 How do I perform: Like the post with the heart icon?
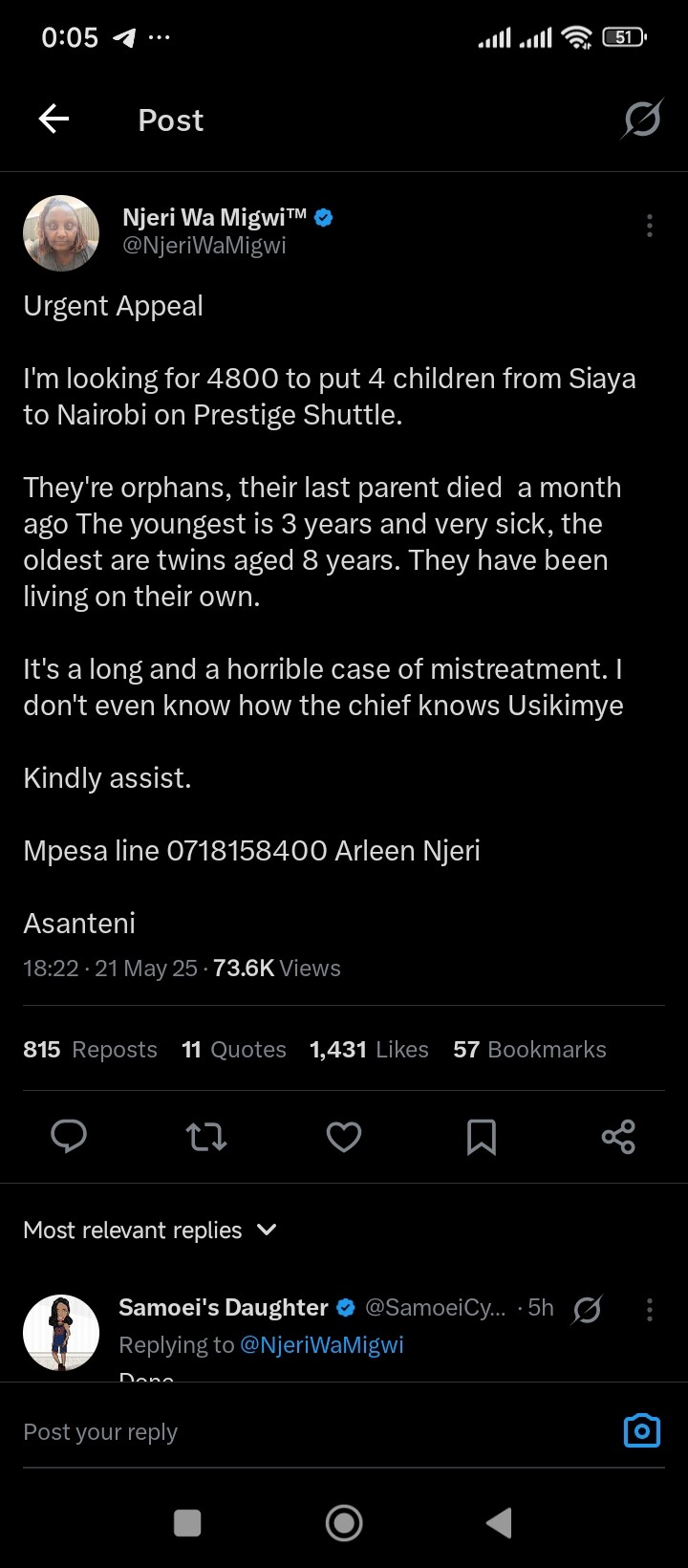[x=344, y=1137]
